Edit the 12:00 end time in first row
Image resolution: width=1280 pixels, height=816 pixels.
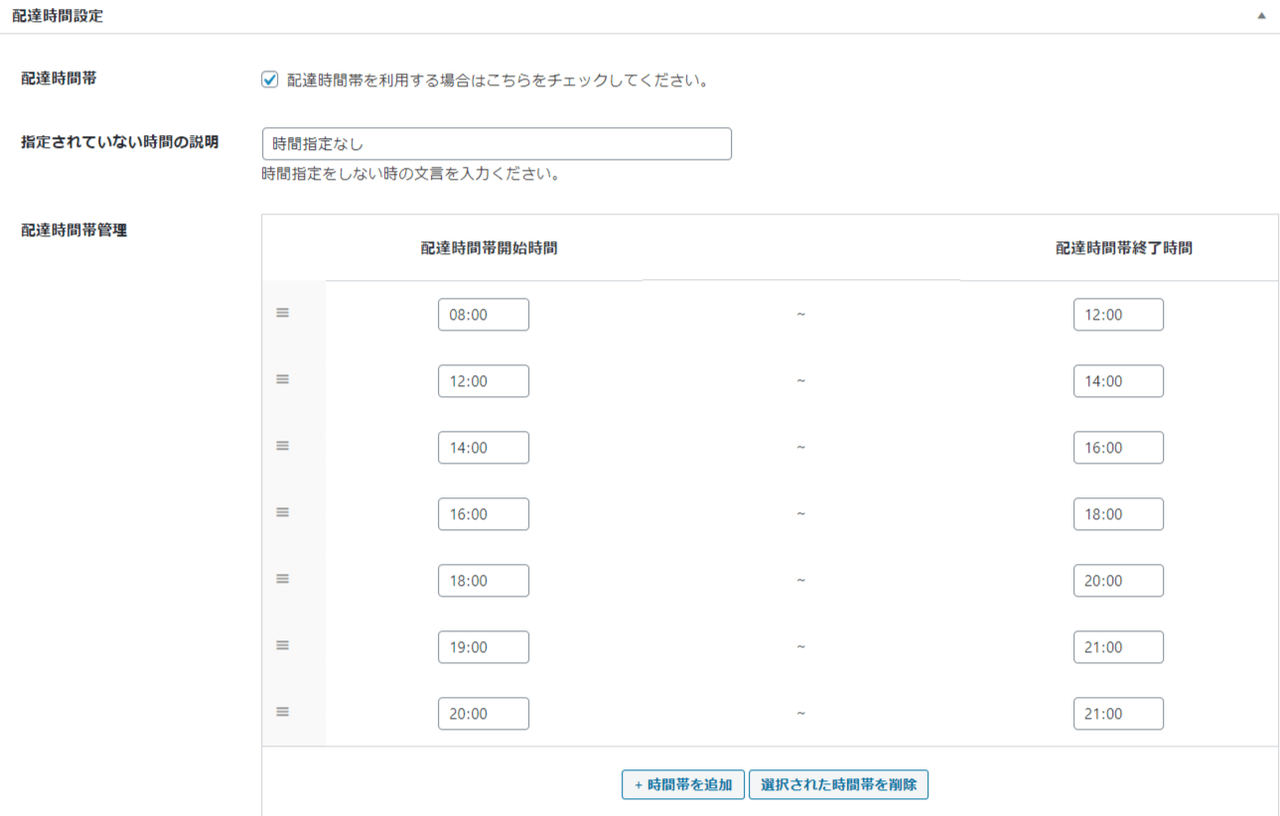coord(1118,315)
